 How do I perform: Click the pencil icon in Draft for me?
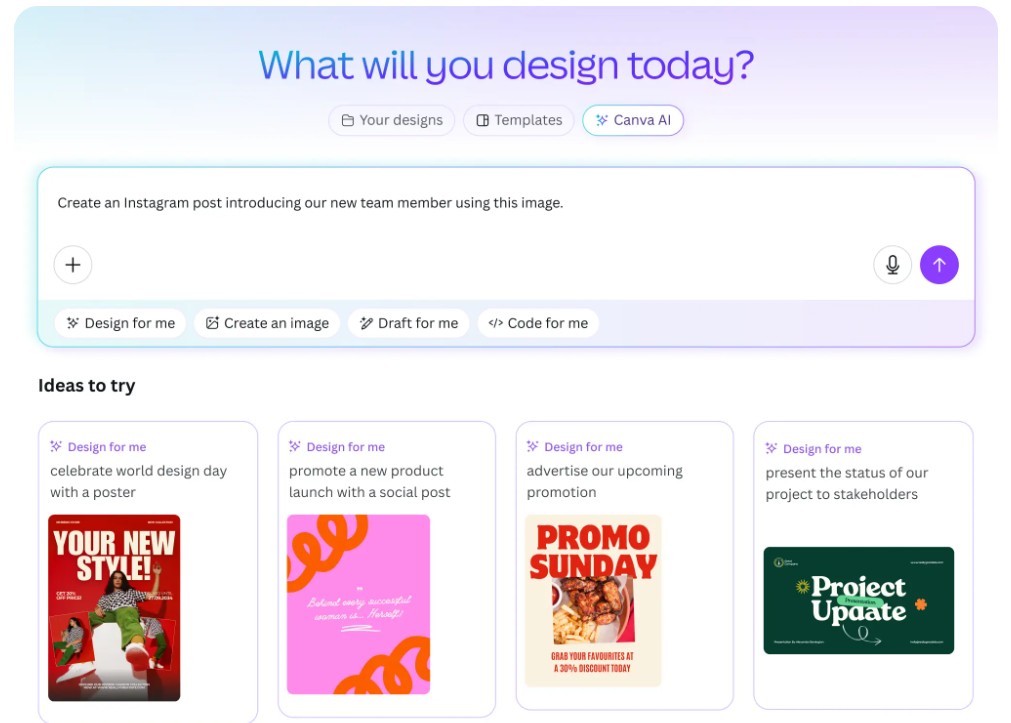366,323
